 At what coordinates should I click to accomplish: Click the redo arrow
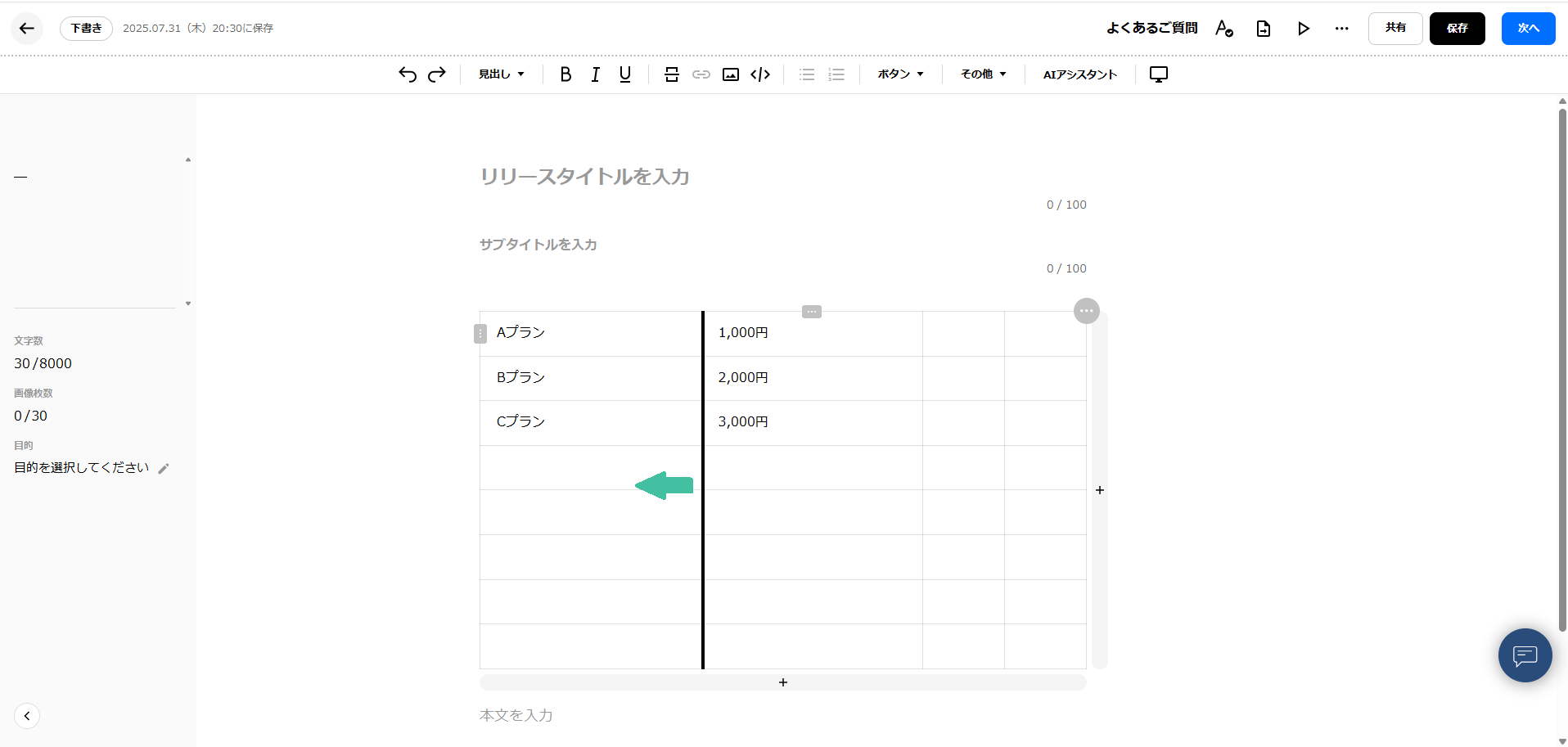[x=436, y=74]
